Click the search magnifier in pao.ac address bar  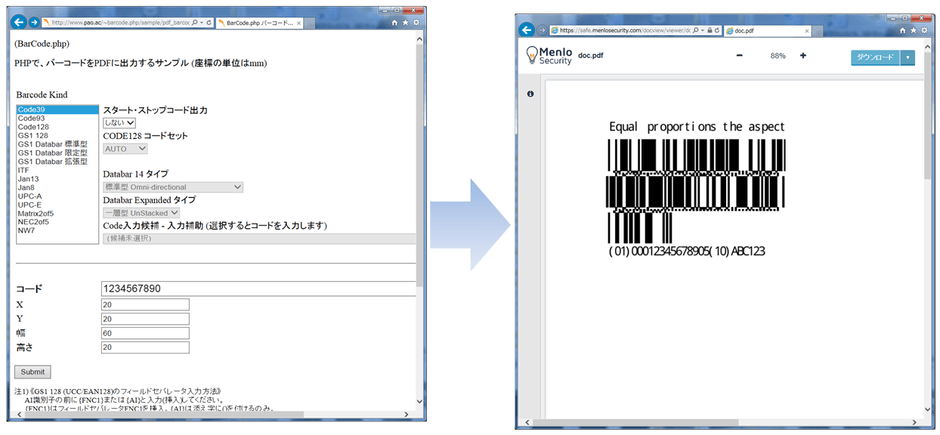point(194,23)
